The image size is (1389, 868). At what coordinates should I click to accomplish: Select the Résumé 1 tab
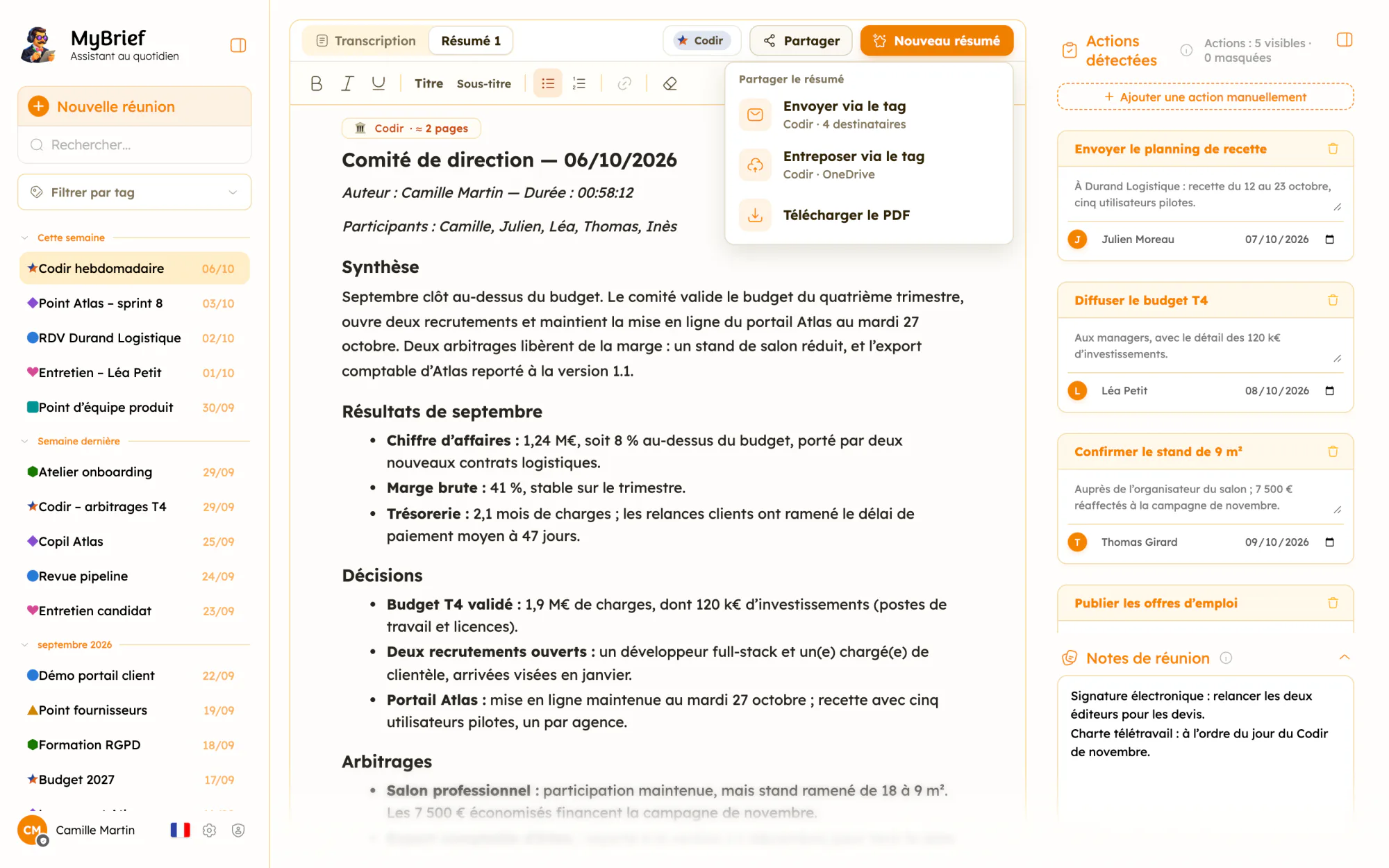click(471, 41)
